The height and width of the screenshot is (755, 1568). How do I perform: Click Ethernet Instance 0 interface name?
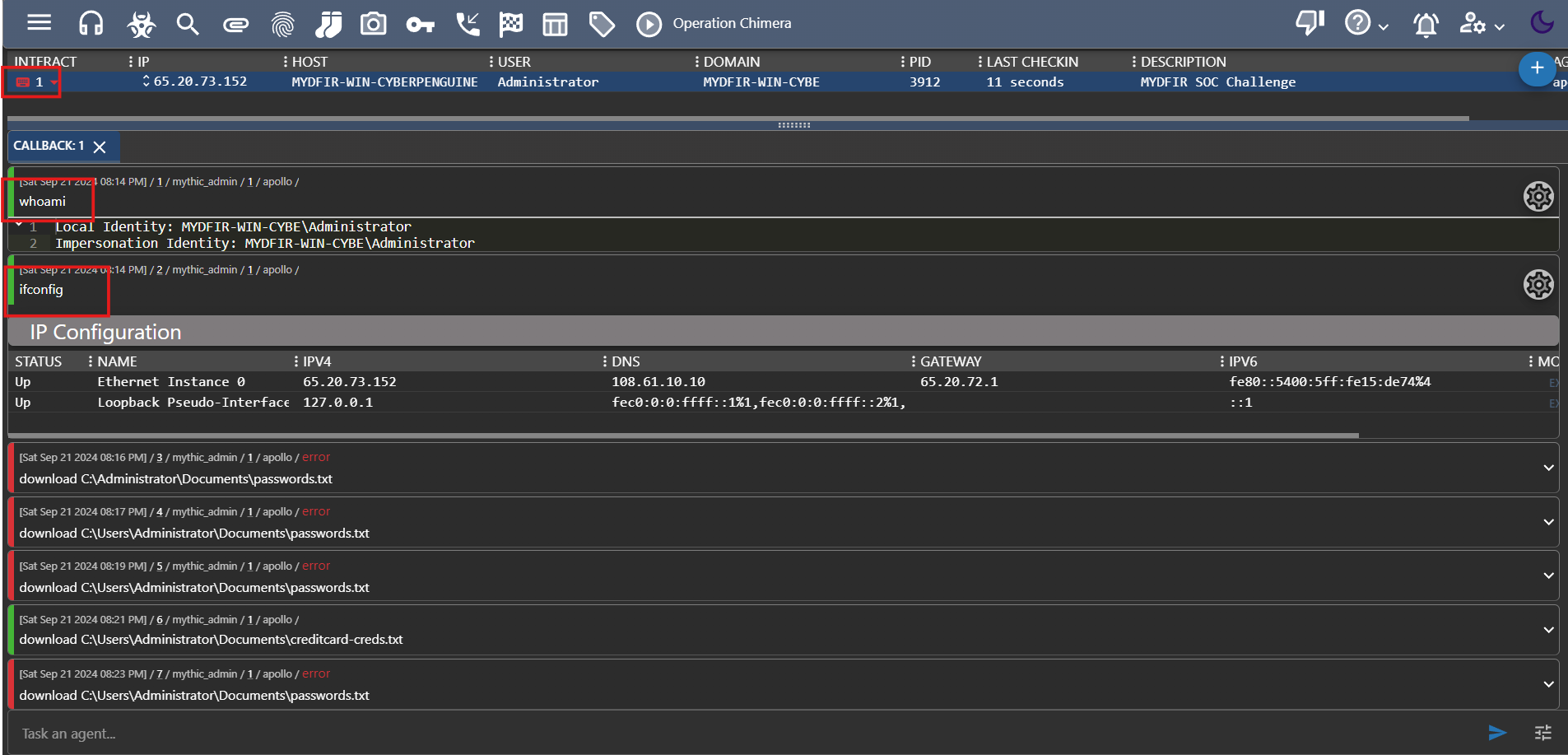(171, 382)
